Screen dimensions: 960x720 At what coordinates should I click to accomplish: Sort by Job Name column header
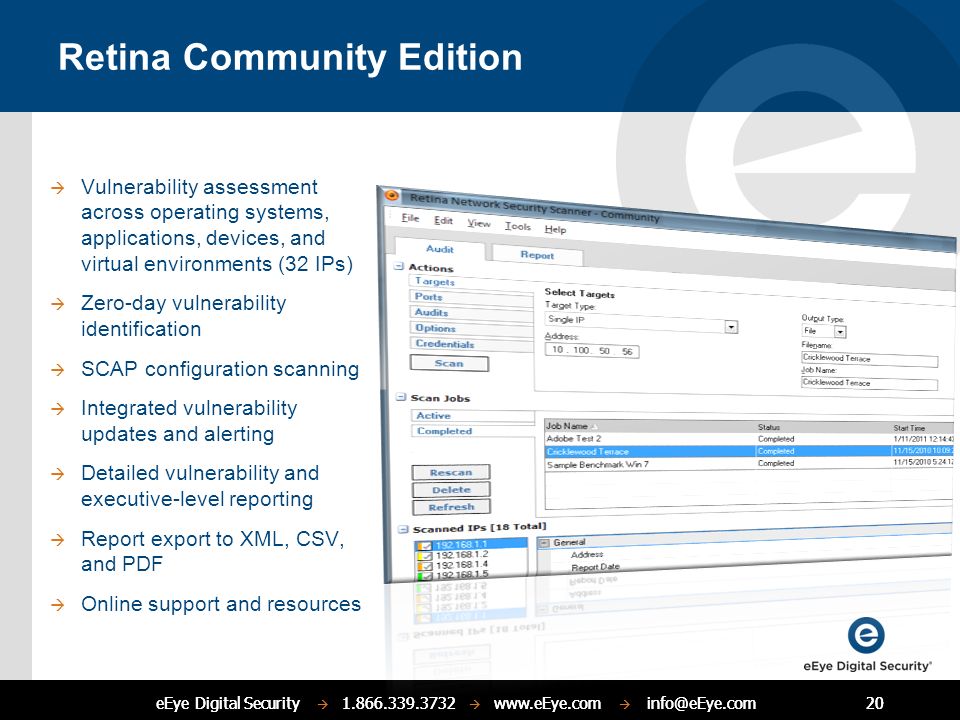coord(650,426)
